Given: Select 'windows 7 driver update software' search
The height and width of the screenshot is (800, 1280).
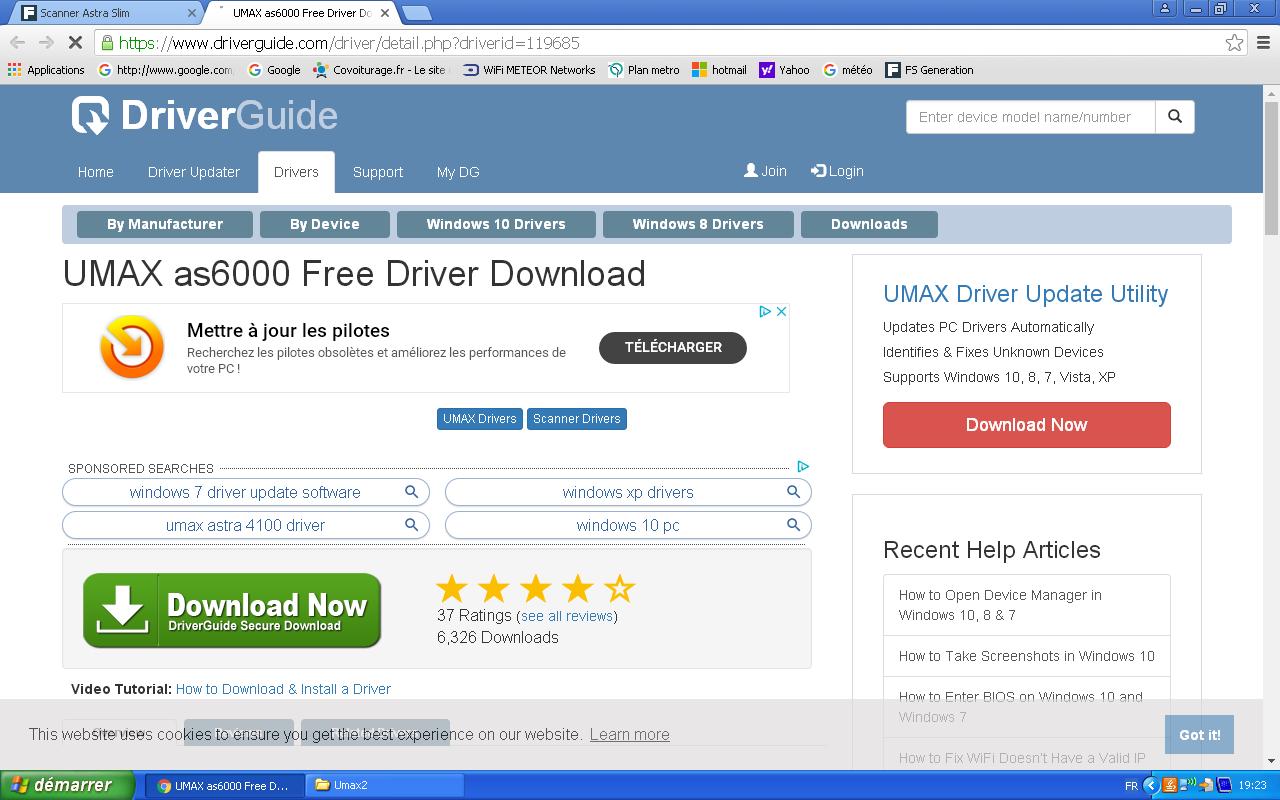Looking at the screenshot, I should click(x=246, y=492).
